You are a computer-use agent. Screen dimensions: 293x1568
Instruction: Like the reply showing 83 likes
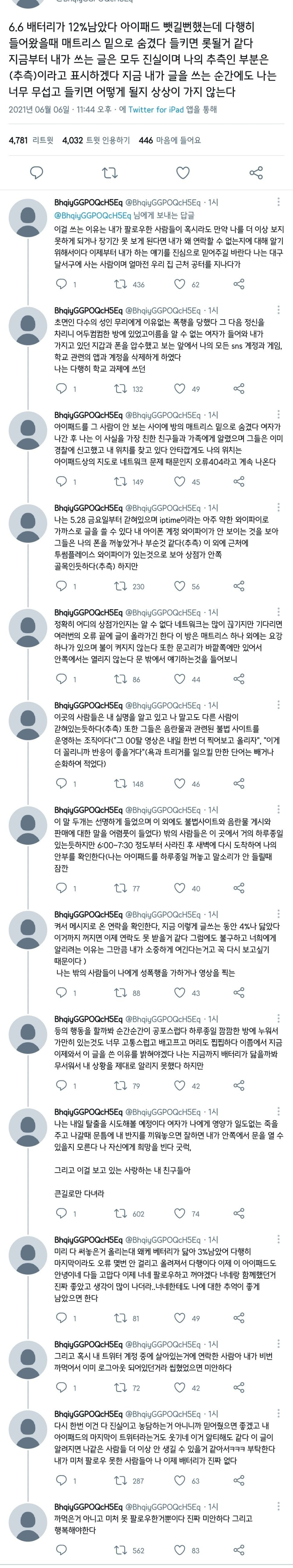180,1549
